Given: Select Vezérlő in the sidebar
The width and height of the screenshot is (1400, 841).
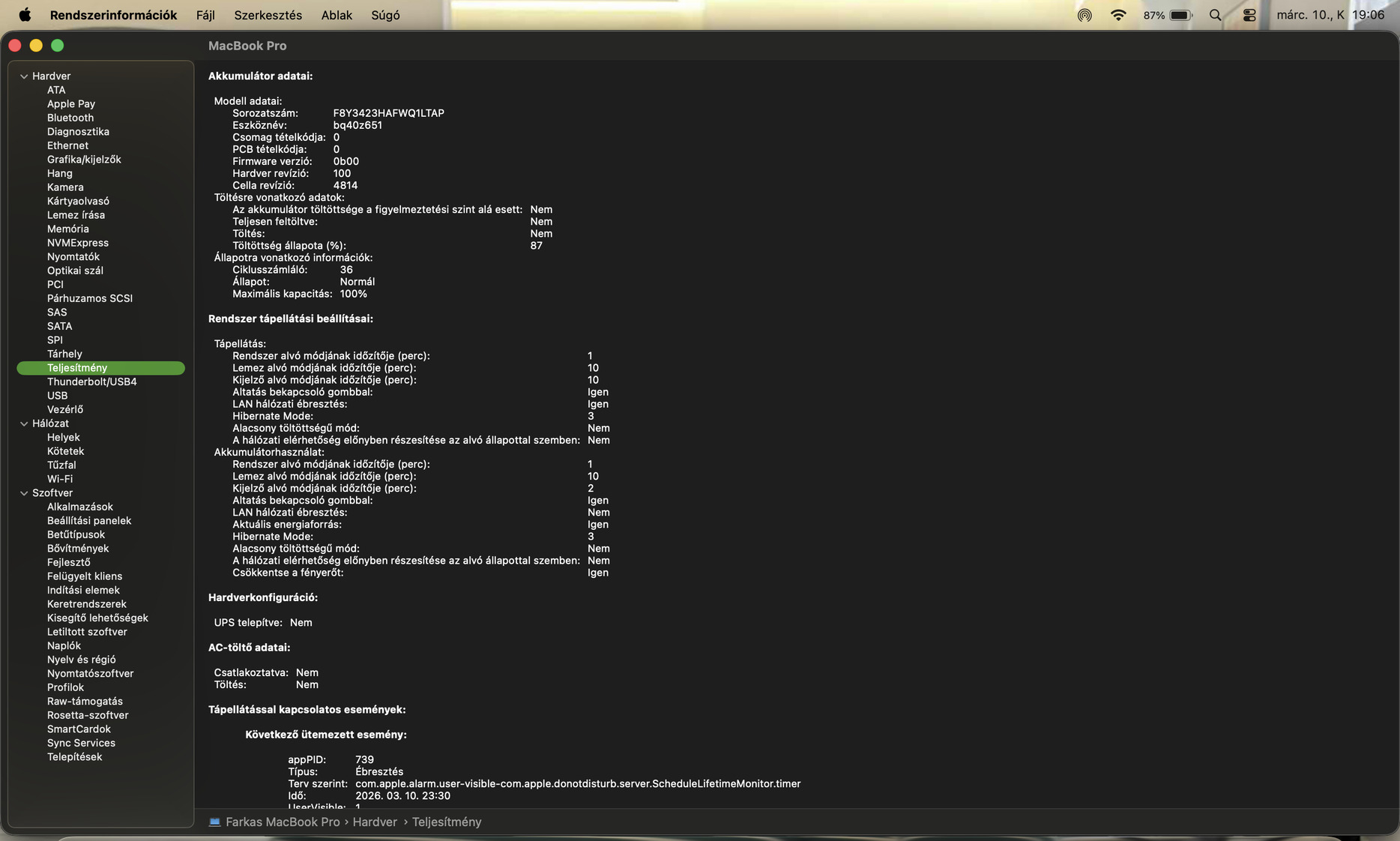Looking at the screenshot, I should [x=65, y=409].
